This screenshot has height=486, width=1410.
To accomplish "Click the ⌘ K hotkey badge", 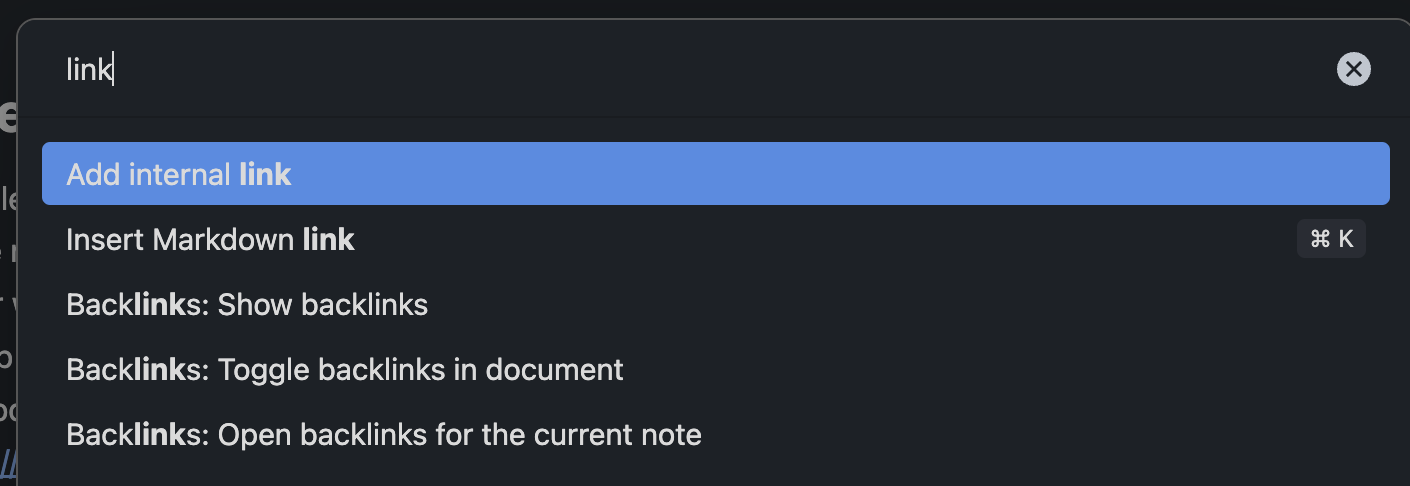I will [x=1331, y=239].
